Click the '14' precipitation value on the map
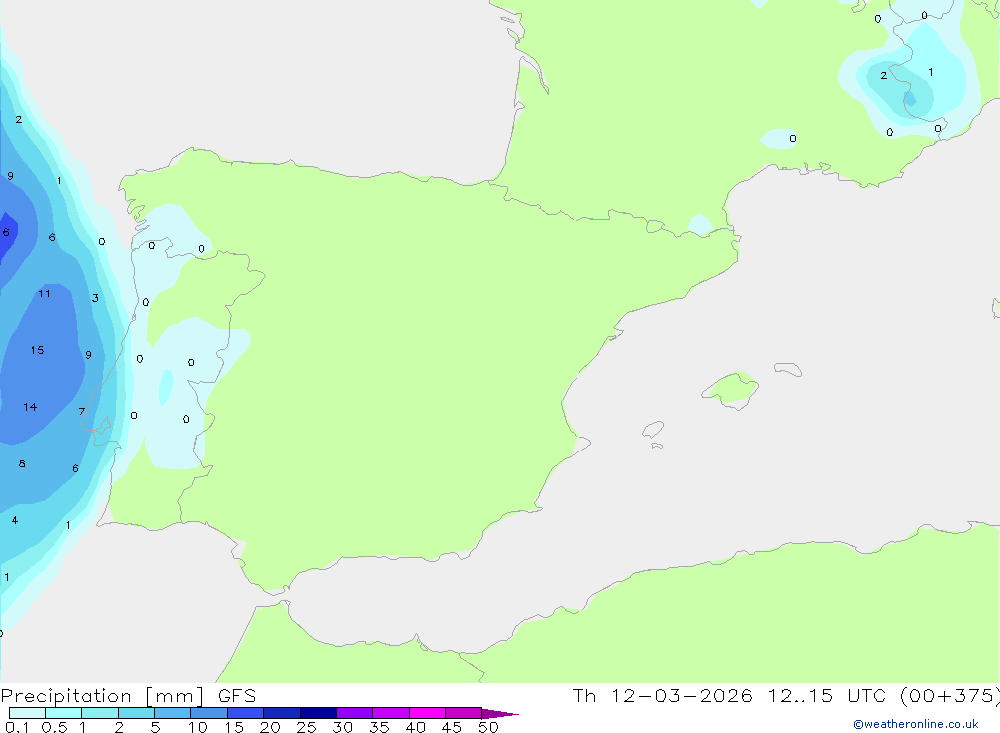1000x733 pixels. point(30,407)
